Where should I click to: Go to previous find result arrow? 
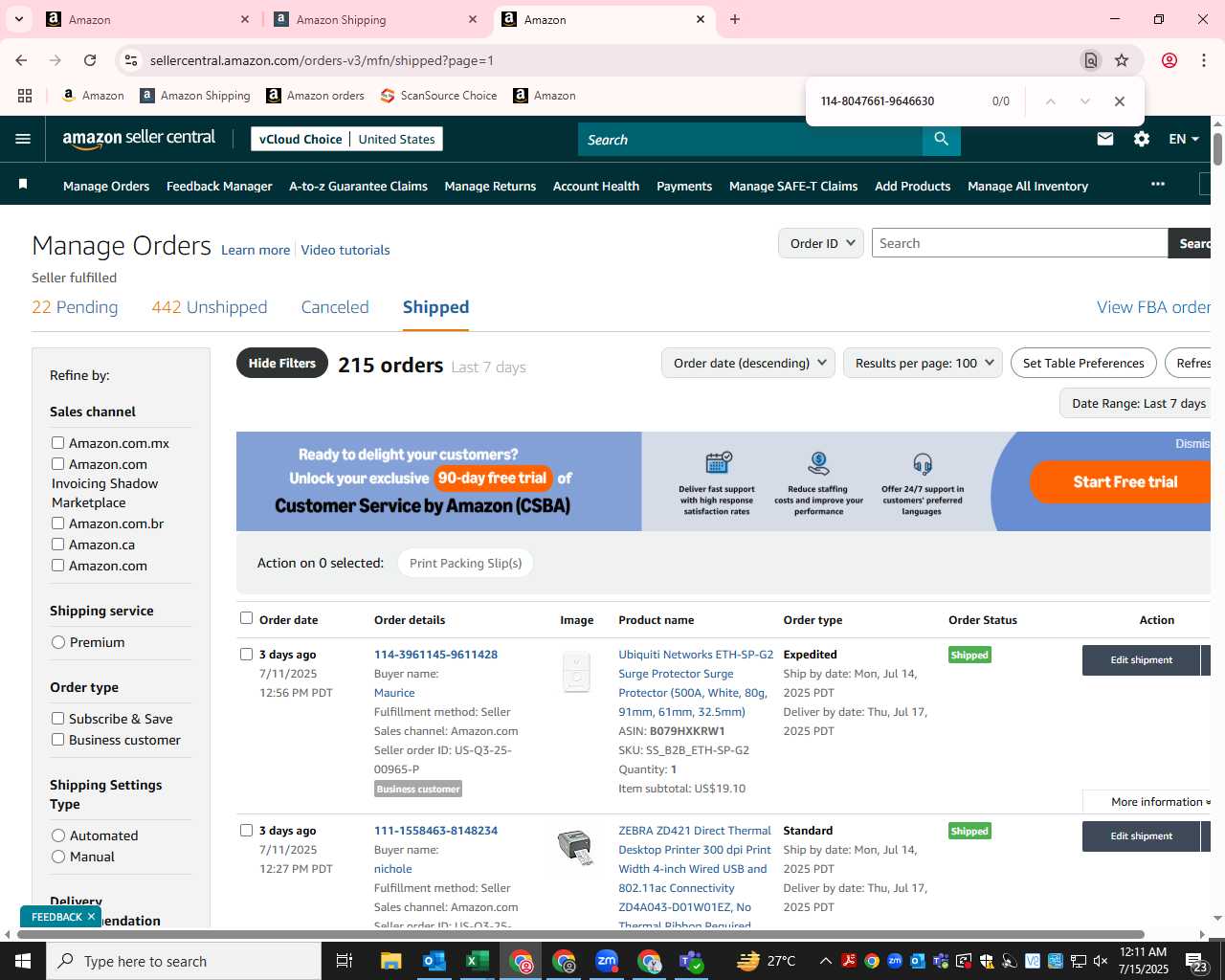[1050, 101]
